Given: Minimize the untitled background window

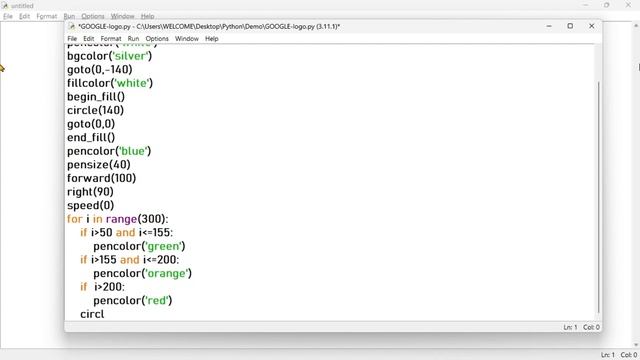Looking at the screenshot, I should pos(586,5).
